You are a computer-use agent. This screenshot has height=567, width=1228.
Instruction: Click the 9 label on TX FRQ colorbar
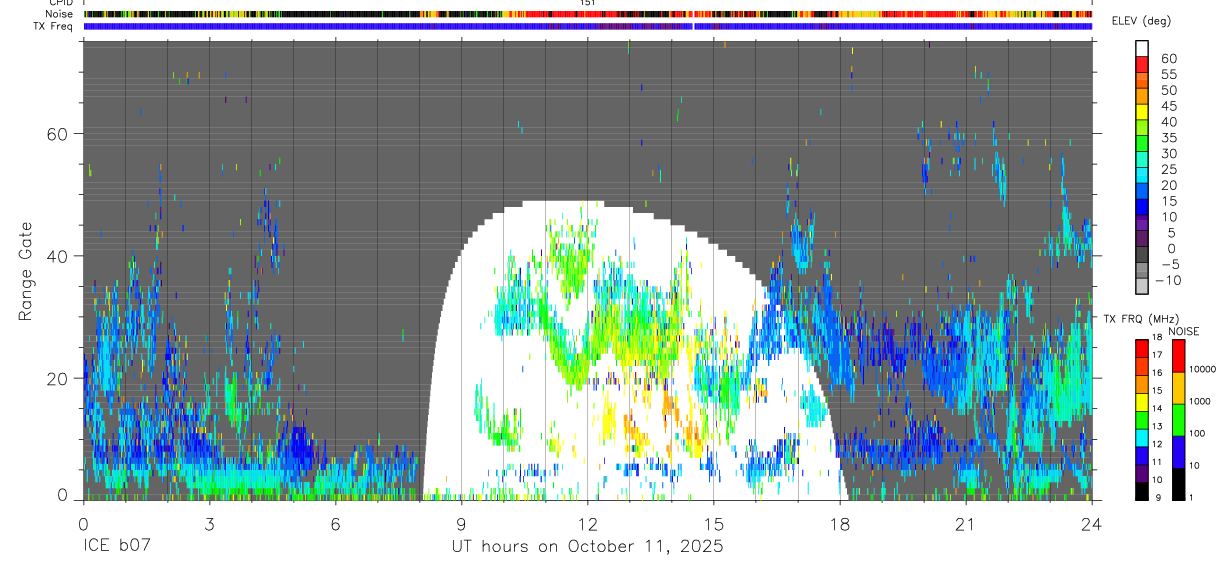(1156, 498)
